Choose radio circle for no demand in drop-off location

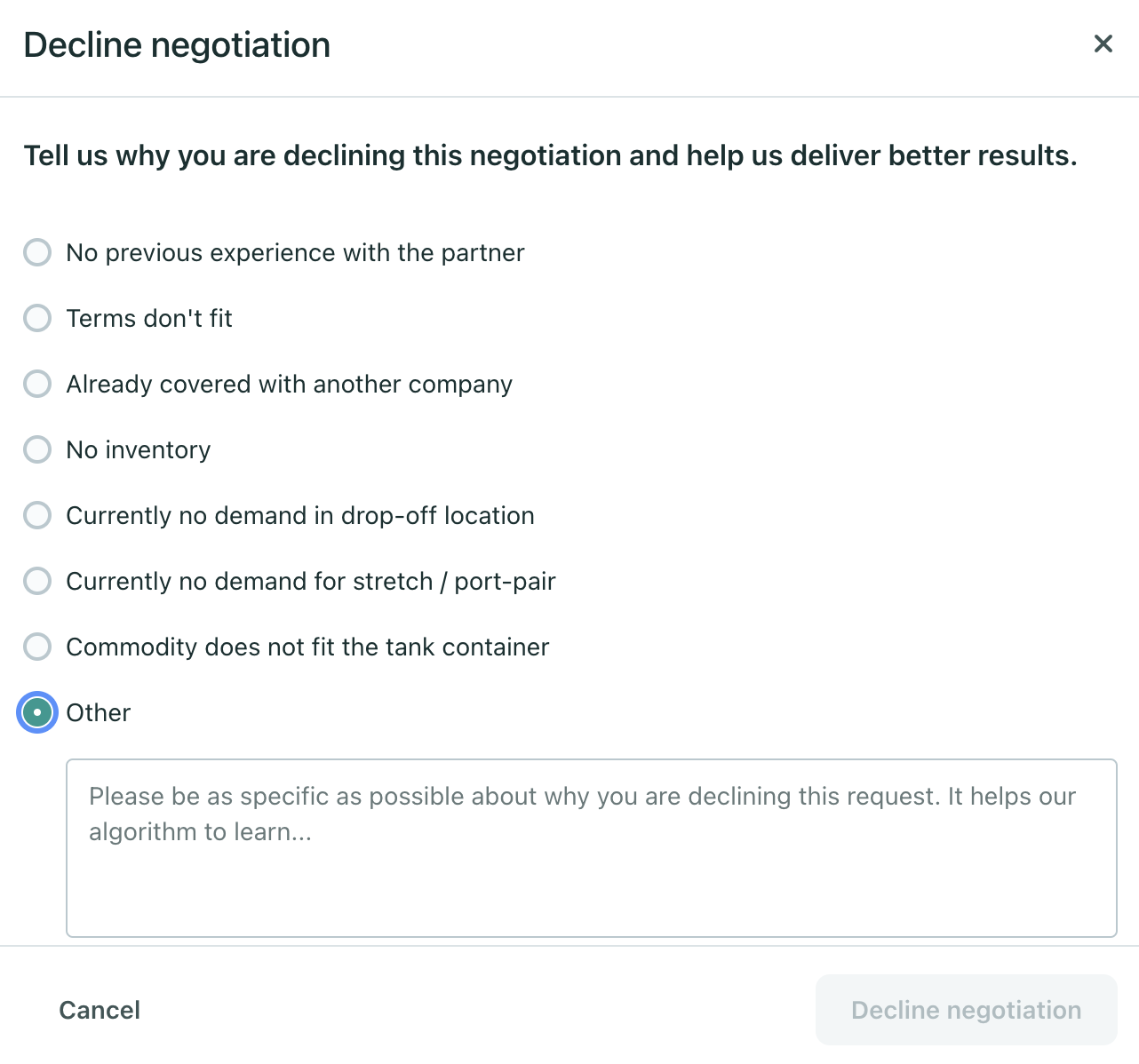tap(37, 515)
